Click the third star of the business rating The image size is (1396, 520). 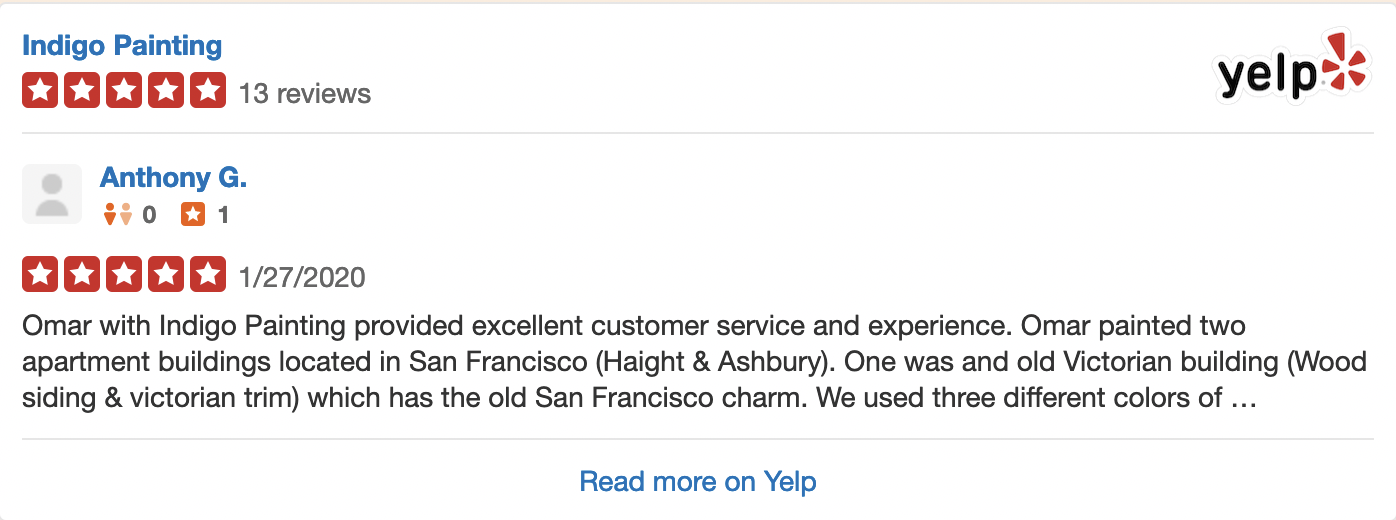pos(124,91)
